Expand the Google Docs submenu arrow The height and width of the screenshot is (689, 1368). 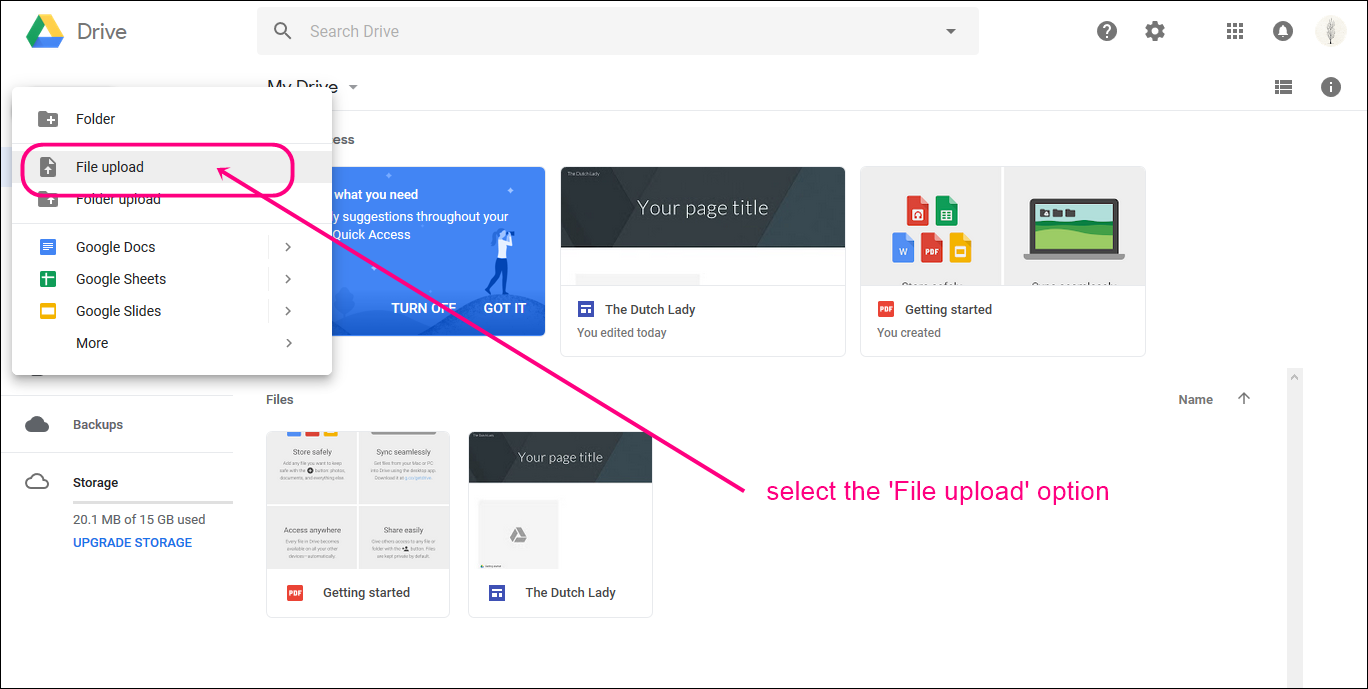288,247
